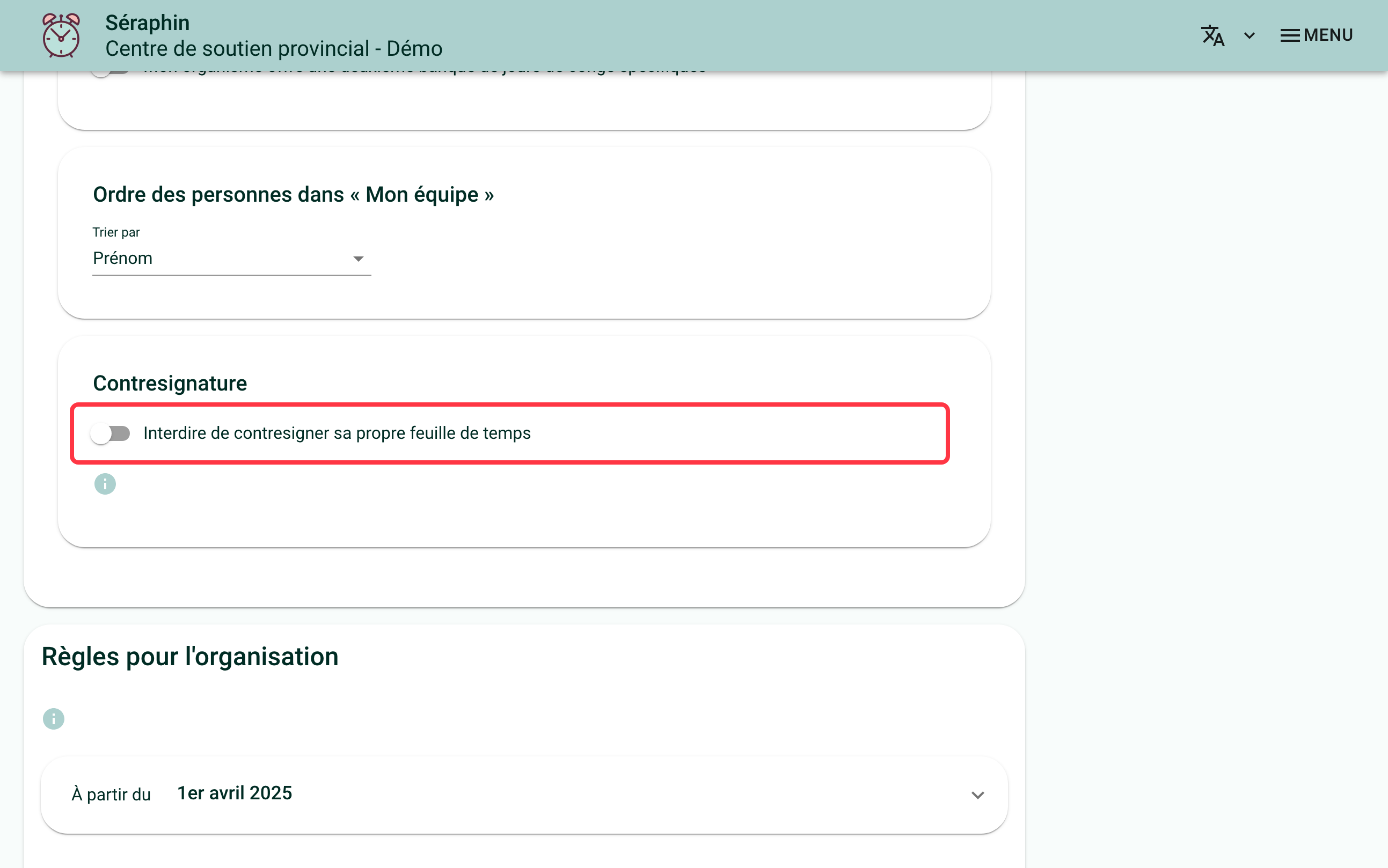The height and width of the screenshot is (868, 1388).
Task: Click the Ordre des personnes dans Mon équipe heading
Action: [294, 195]
